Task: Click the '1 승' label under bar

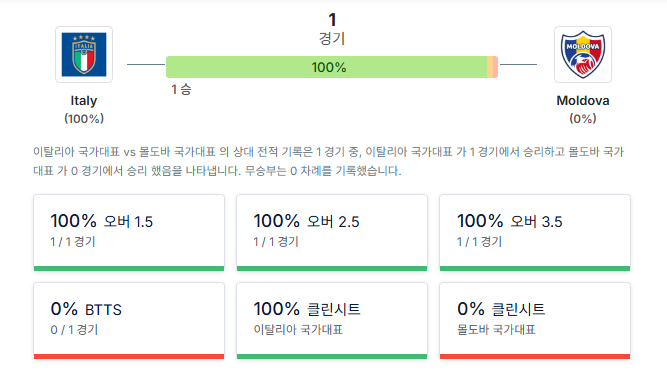Action: (x=181, y=89)
